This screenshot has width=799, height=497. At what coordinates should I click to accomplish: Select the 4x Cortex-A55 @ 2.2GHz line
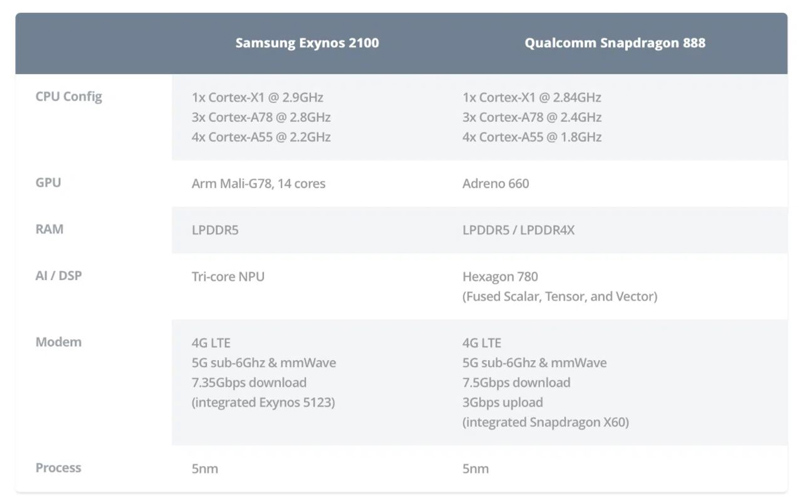tap(260, 137)
